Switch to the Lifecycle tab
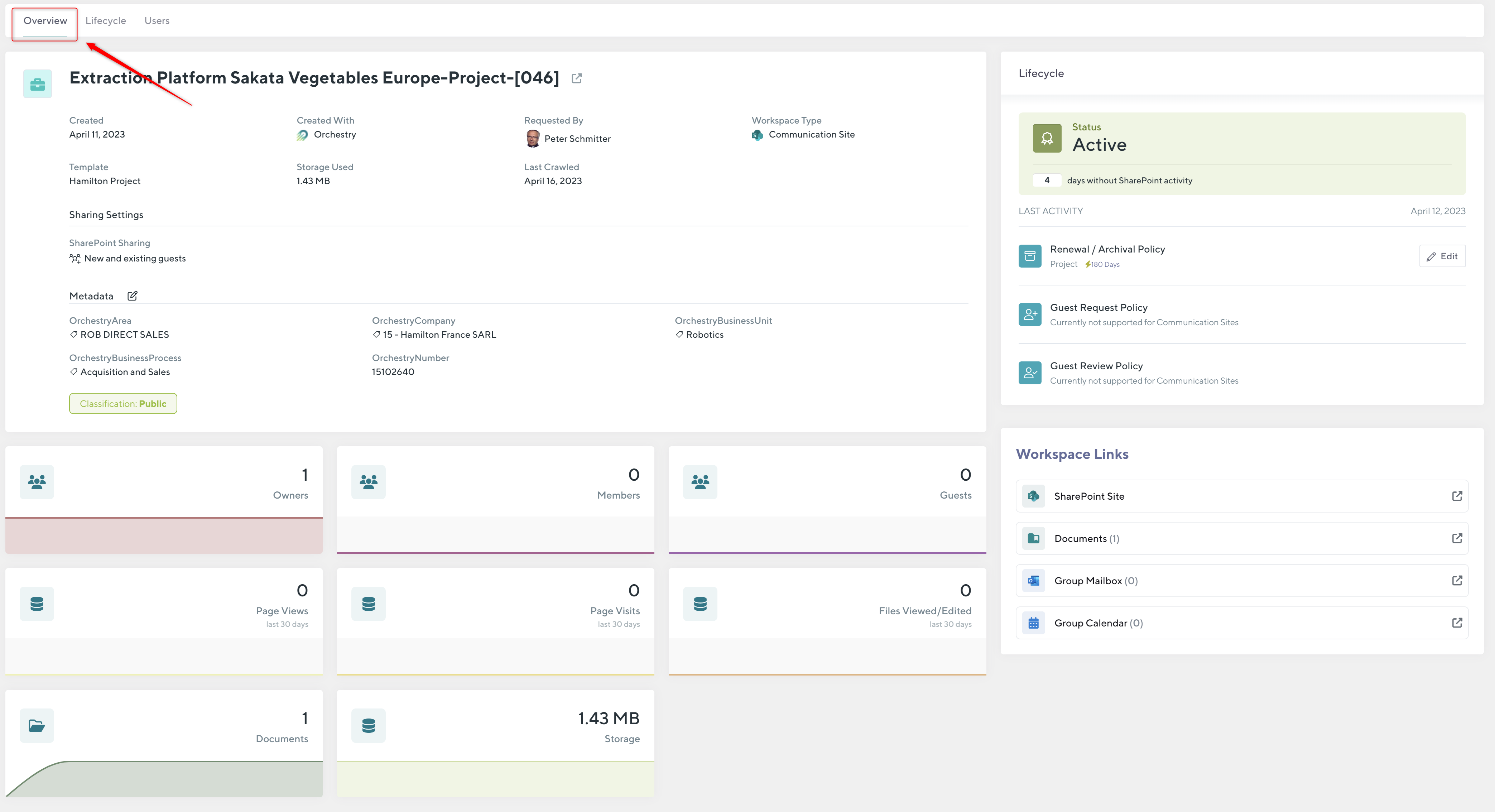 (x=106, y=21)
